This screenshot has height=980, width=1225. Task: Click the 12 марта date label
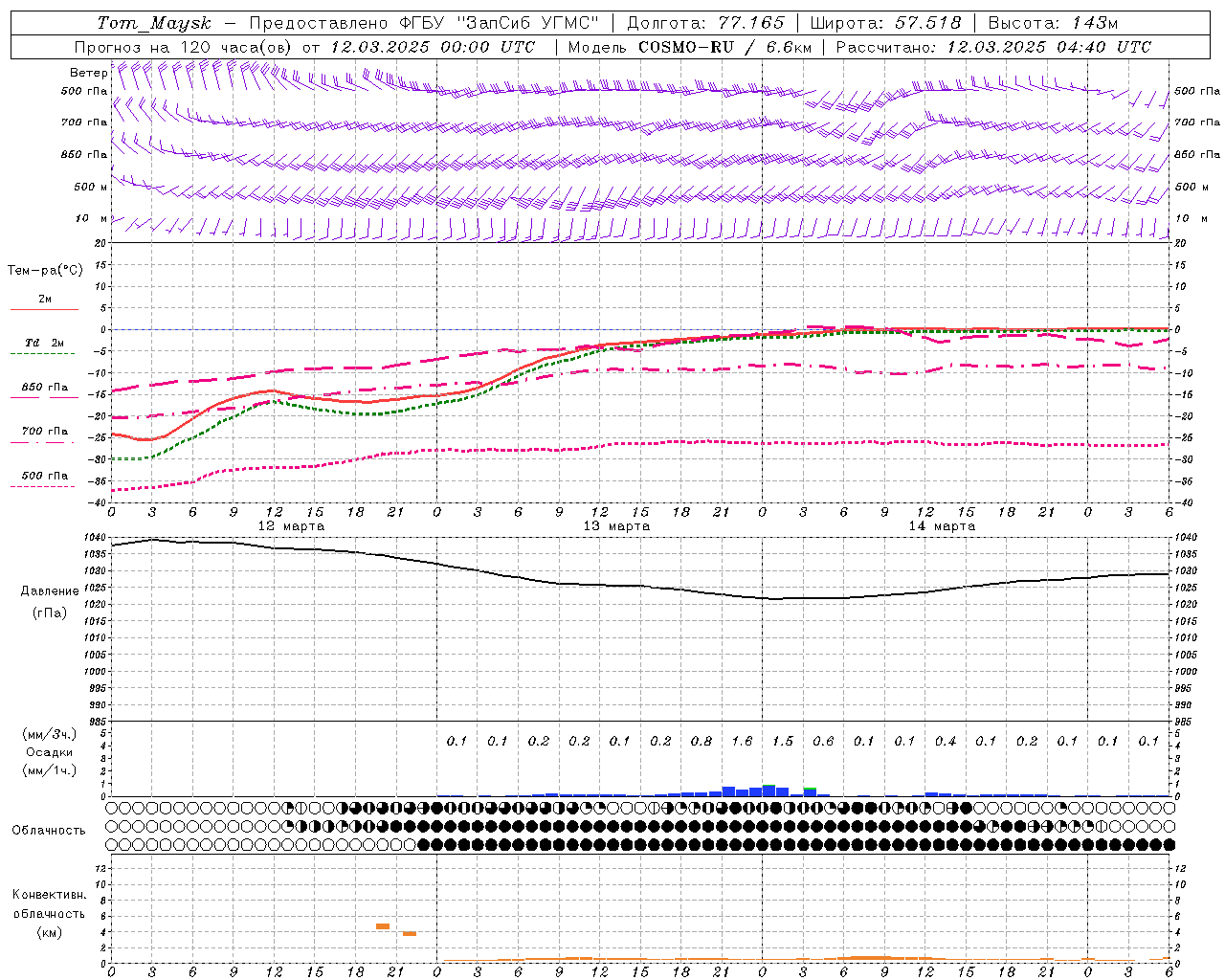coord(291,526)
